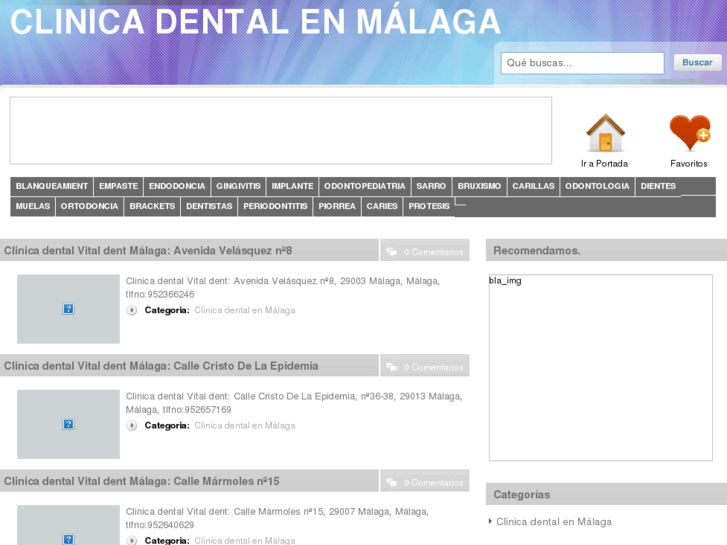Select the ENDODONCIA menu item
Viewport: 727px width, 545px height.
coord(177,186)
